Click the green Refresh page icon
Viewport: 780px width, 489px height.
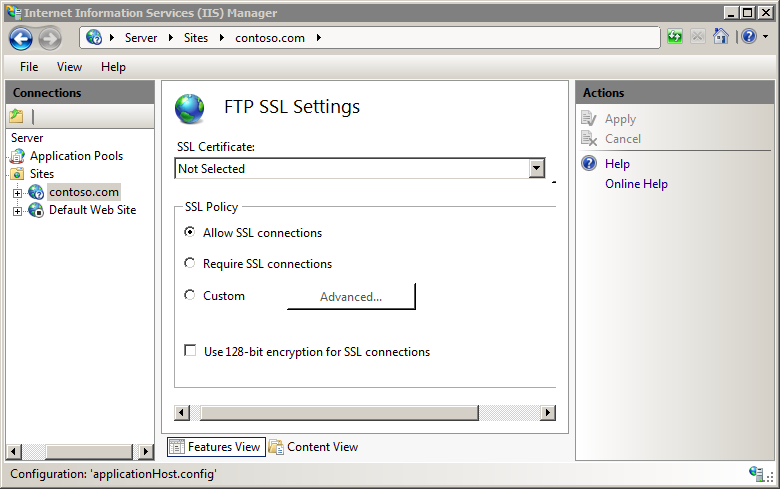[675, 36]
